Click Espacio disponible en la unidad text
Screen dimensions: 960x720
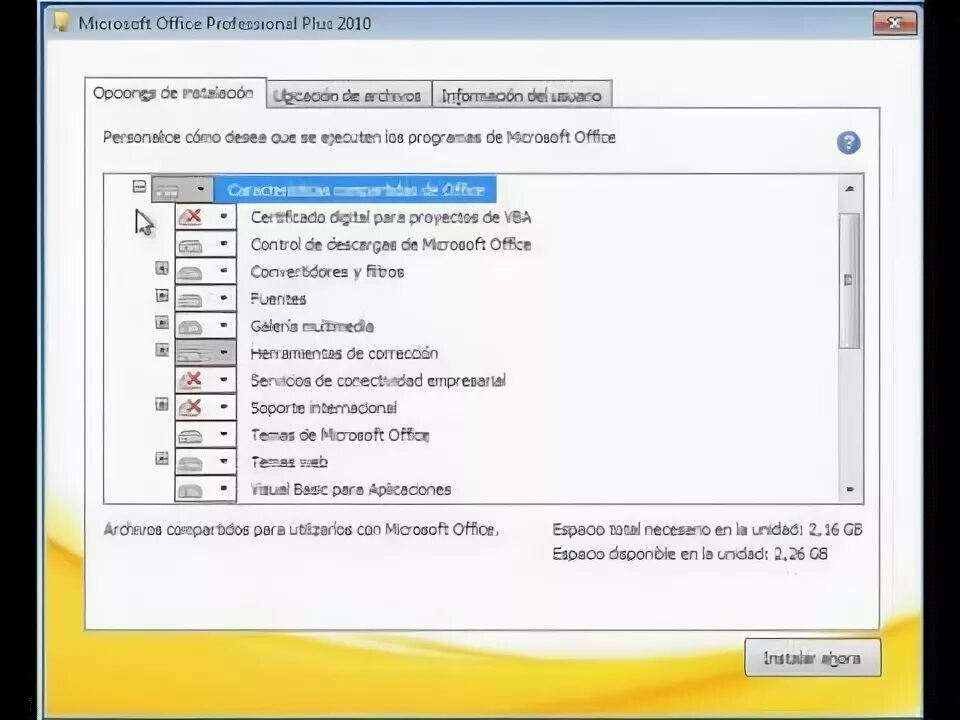pos(690,554)
